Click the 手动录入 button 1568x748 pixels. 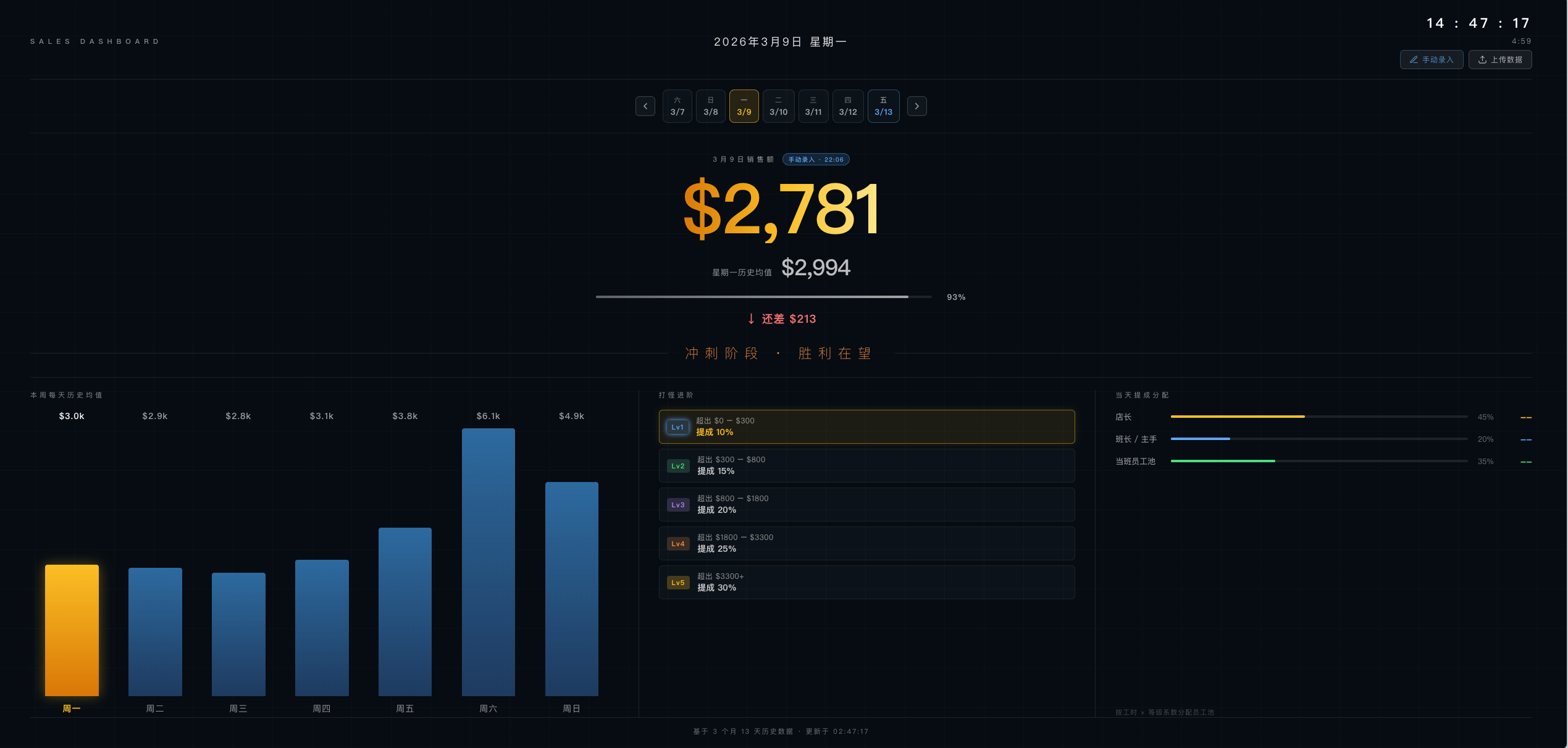point(1432,59)
